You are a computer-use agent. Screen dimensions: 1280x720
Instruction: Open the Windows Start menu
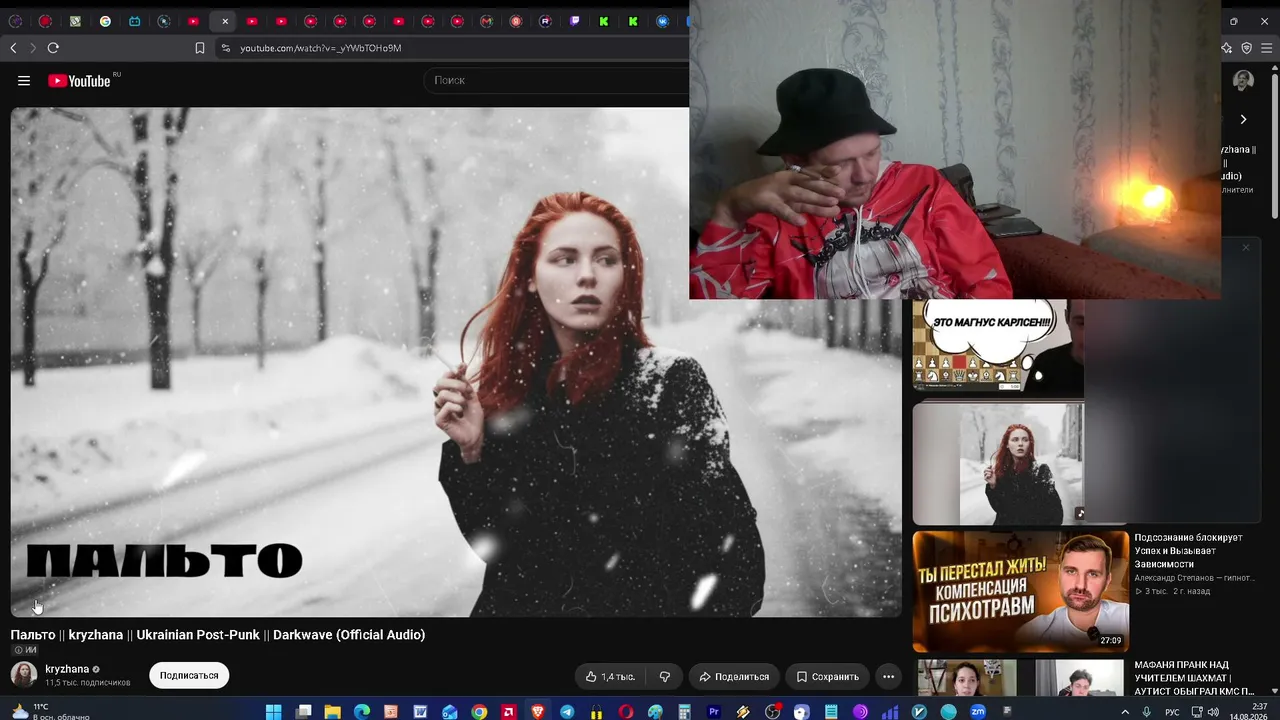pos(274,712)
